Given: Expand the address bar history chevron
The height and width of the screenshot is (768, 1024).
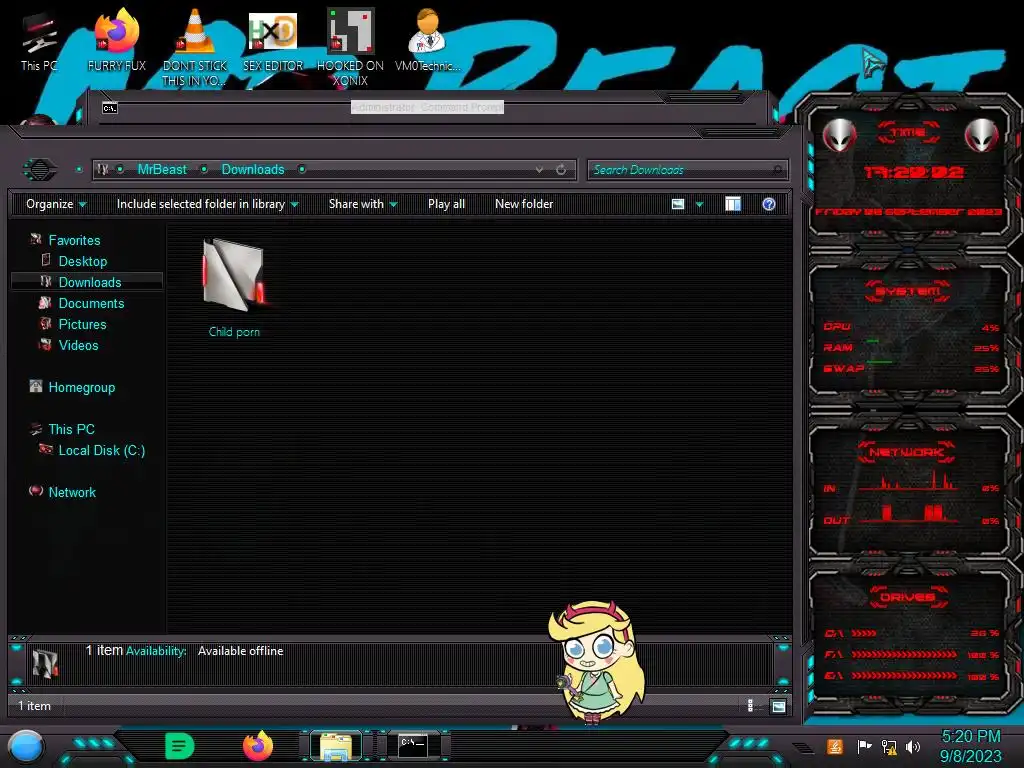Looking at the screenshot, I should [539, 170].
